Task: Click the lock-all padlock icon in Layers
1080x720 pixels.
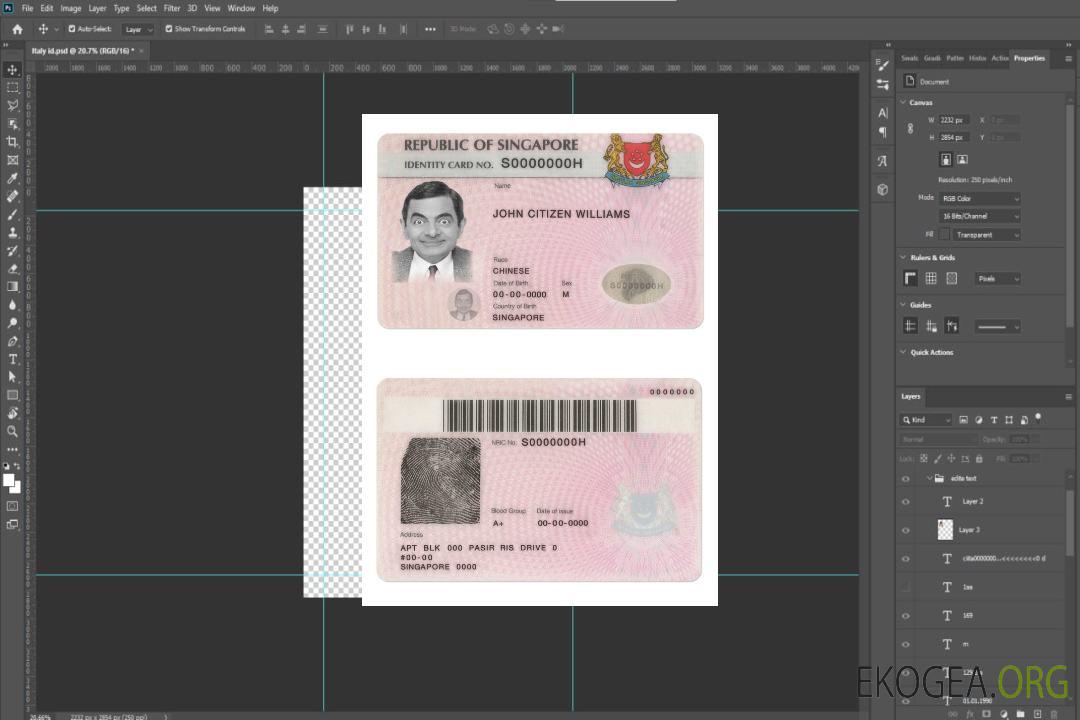Action: click(x=979, y=458)
